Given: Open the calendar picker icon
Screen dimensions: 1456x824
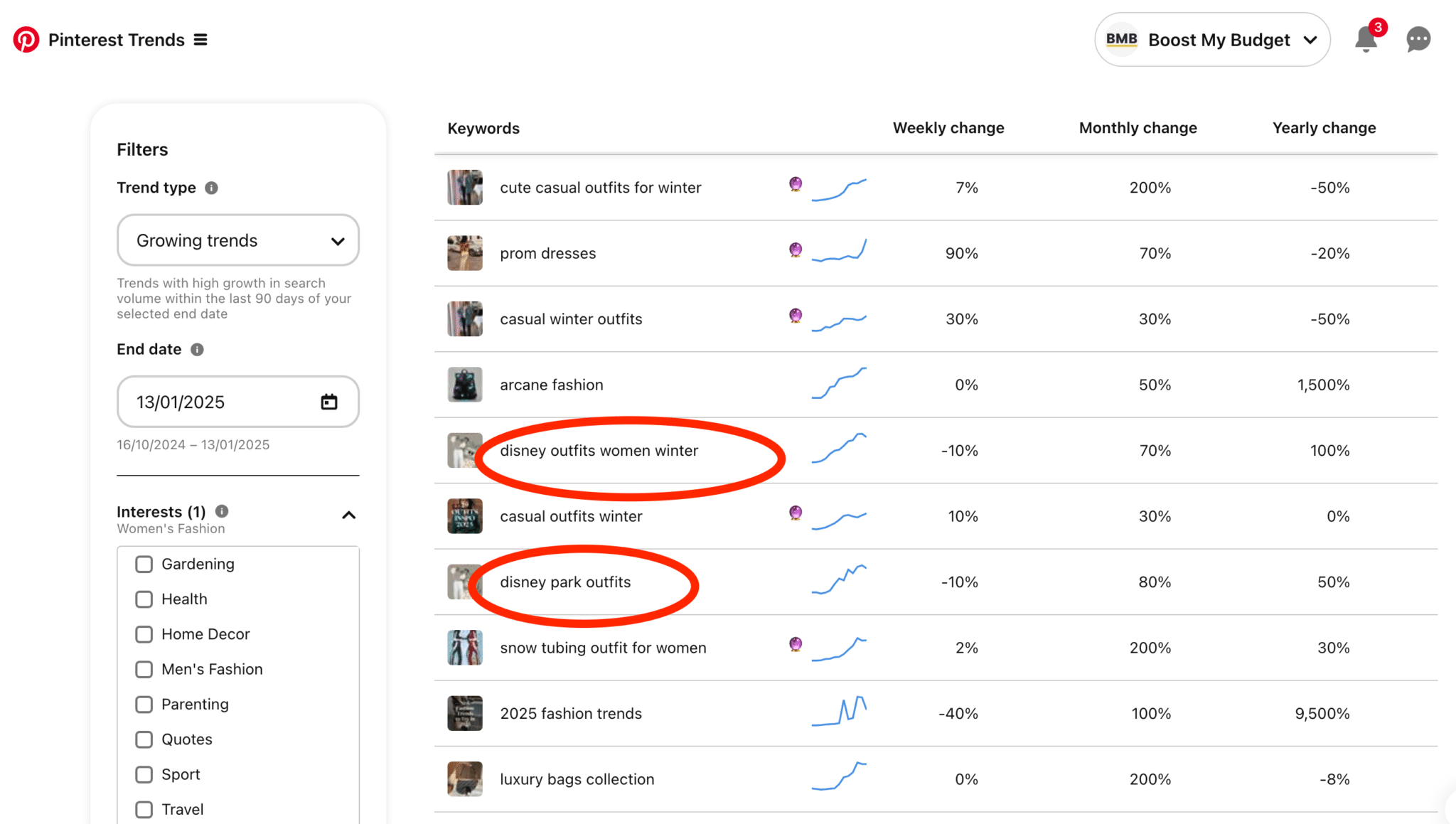Looking at the screenshot, I should [x=328, y=402].
